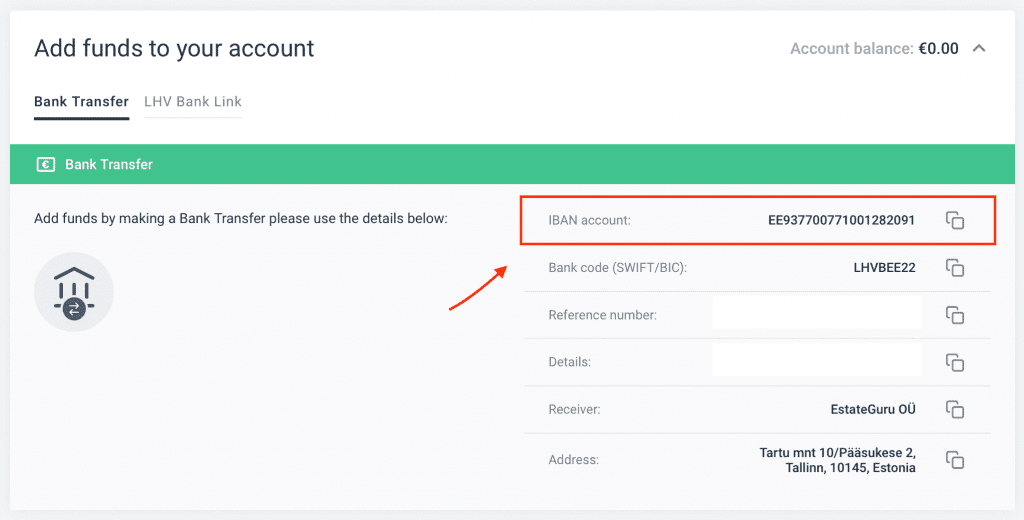This screenshot has height=520, width=1024.
Task: Click the Reference number field
Action: [816, 314]
